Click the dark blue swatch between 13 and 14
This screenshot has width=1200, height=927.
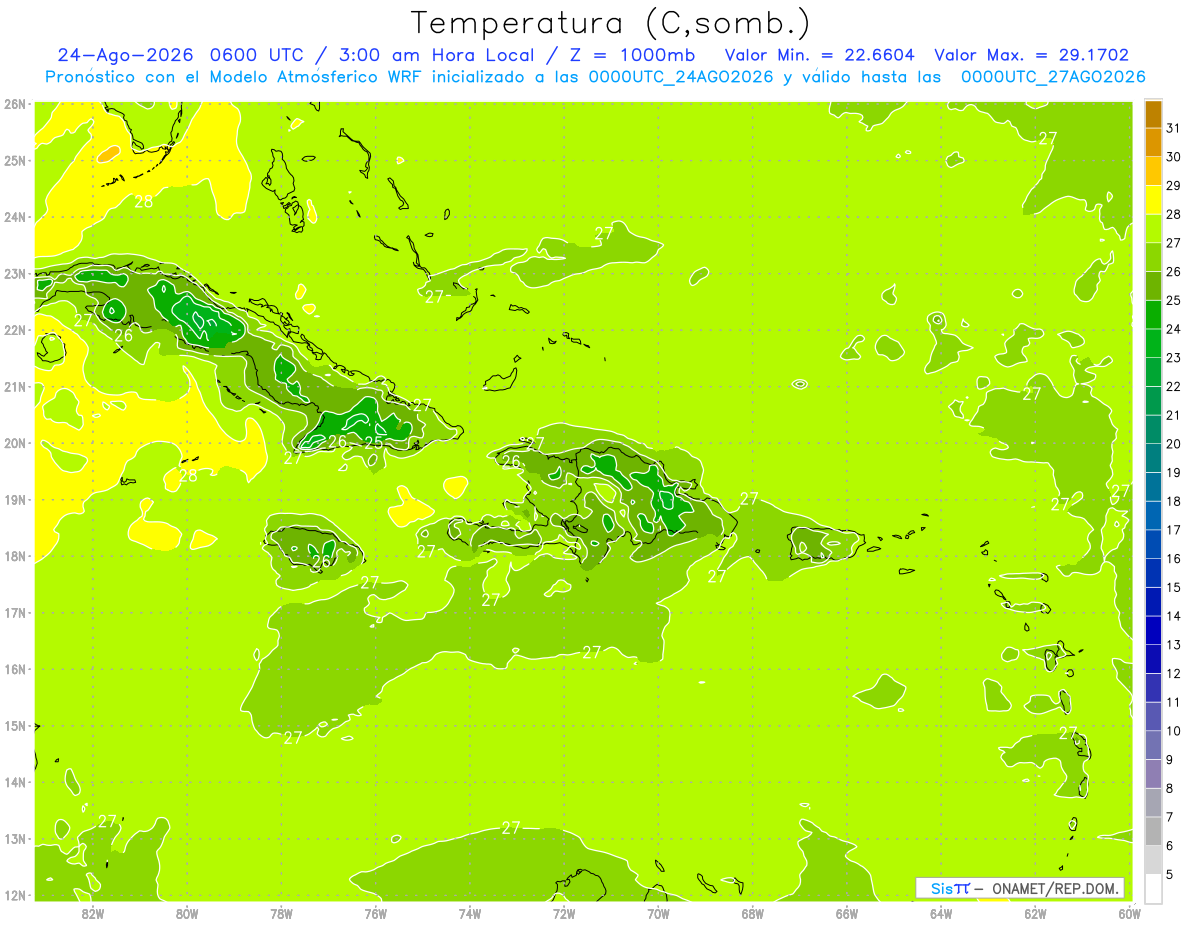(x=1153, y=630)
